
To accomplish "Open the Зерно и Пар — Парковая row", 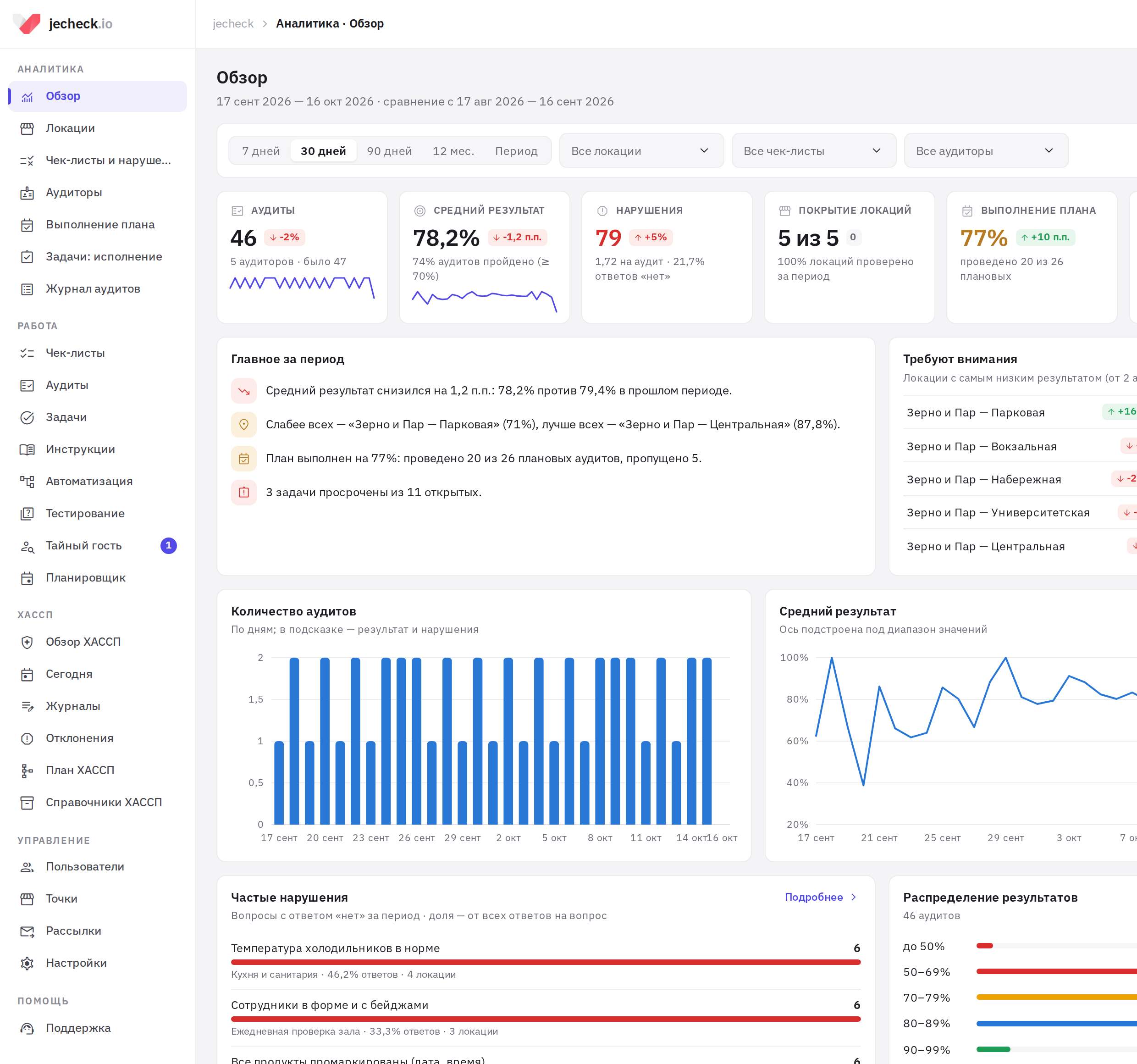I will point(1020,412).
